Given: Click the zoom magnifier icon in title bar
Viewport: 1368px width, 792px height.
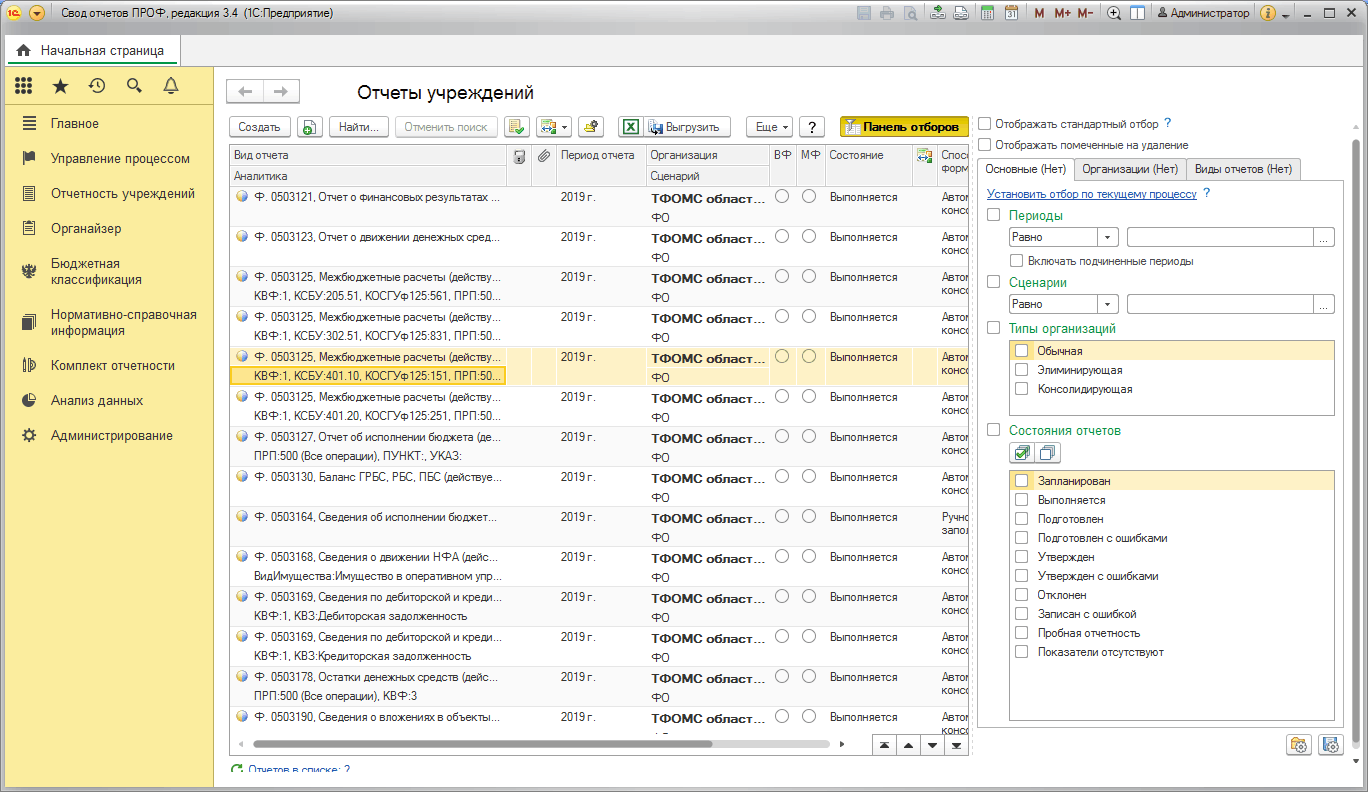Looking at the screenshot, I should tap(1114, 13).
